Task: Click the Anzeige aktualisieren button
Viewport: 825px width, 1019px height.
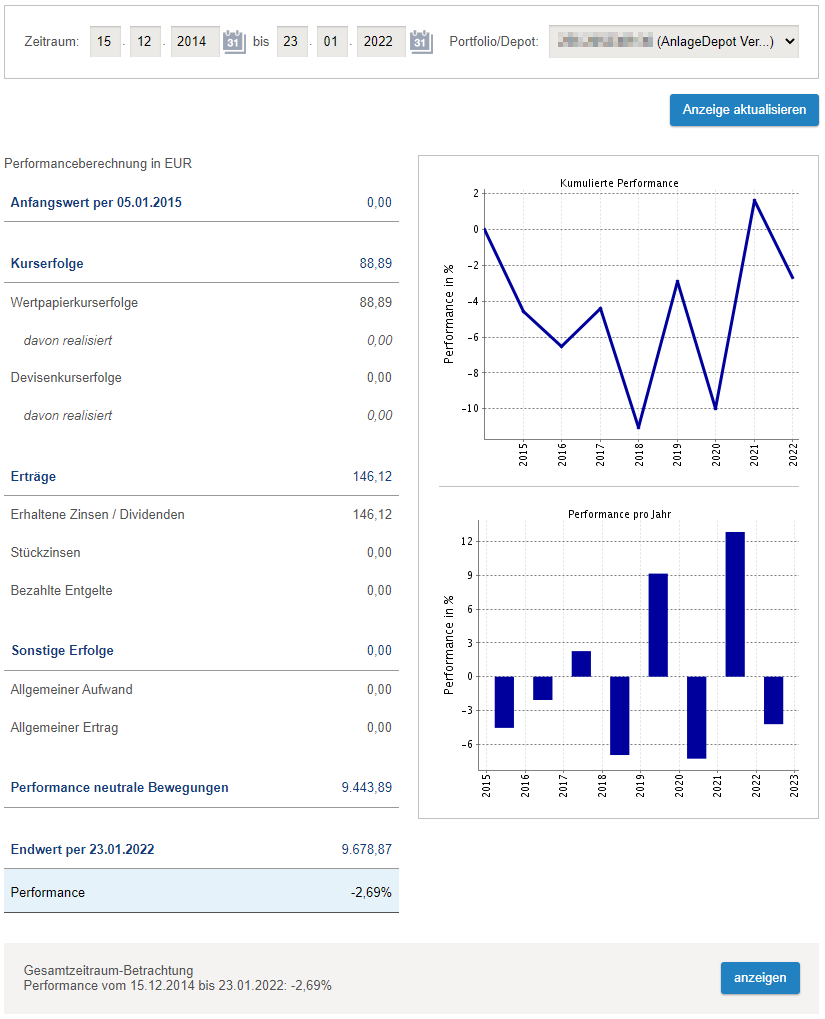Action: (744, 110)
